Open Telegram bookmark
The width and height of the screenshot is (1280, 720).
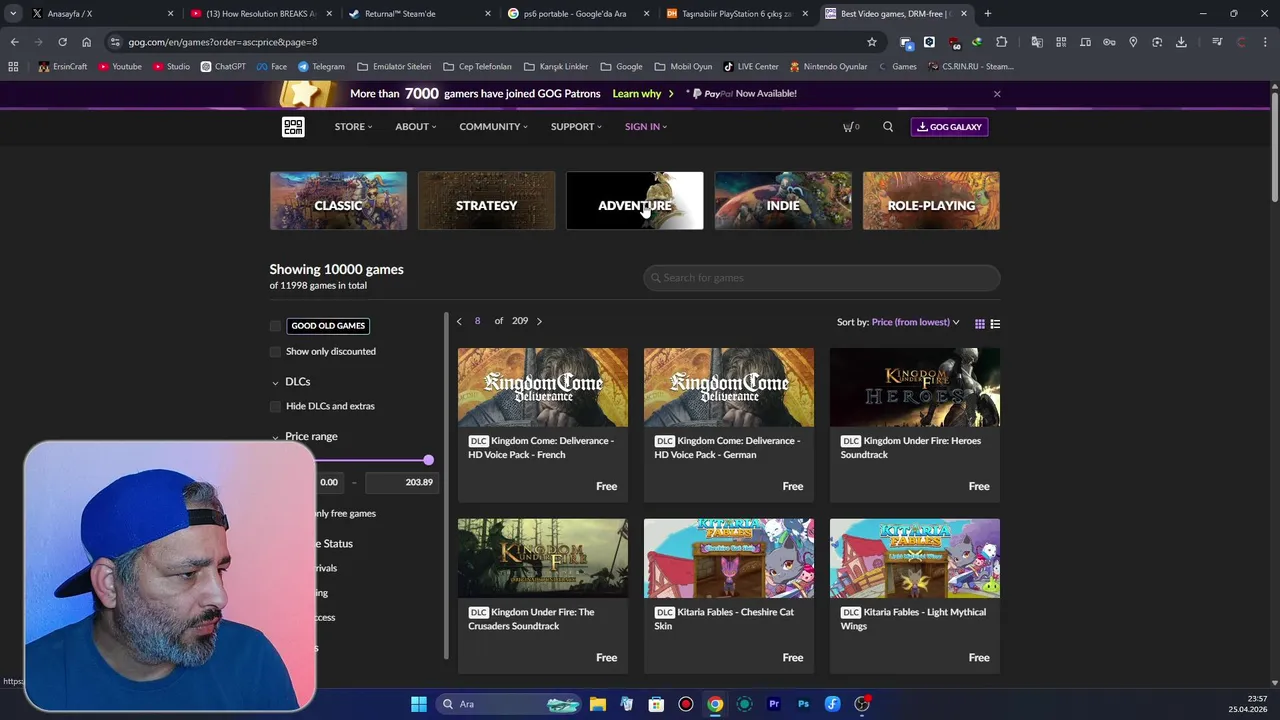pos(321,67)
